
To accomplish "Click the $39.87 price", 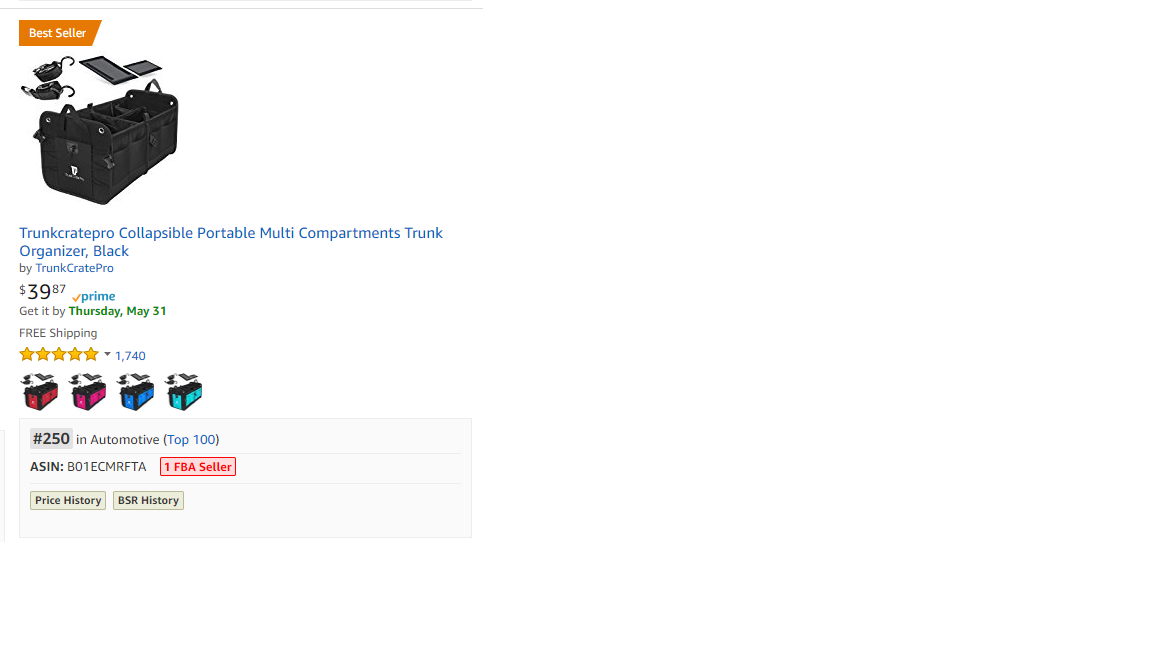I will point(43,292).
